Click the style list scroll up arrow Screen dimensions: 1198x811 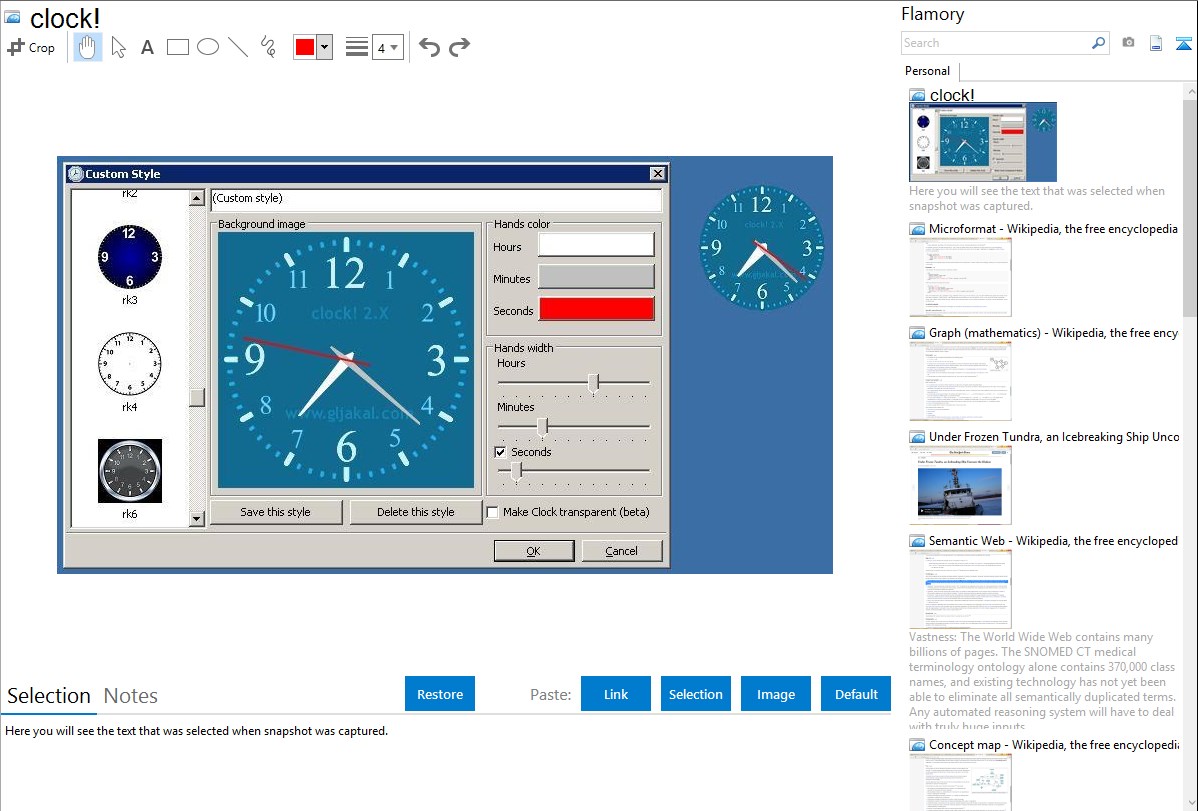[x=196, y=198]
